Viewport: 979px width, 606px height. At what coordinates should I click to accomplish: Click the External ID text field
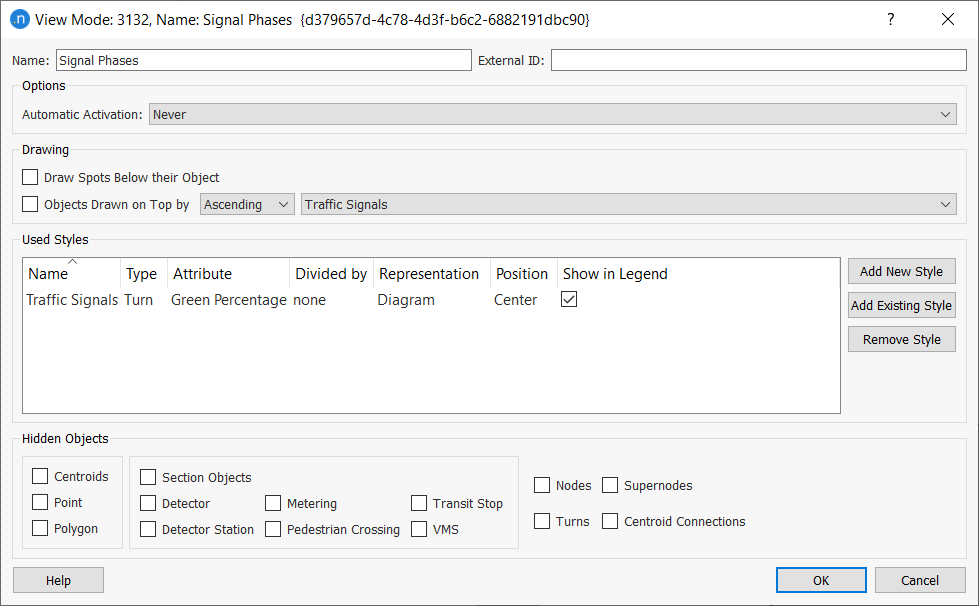click(x=758, y=61)
